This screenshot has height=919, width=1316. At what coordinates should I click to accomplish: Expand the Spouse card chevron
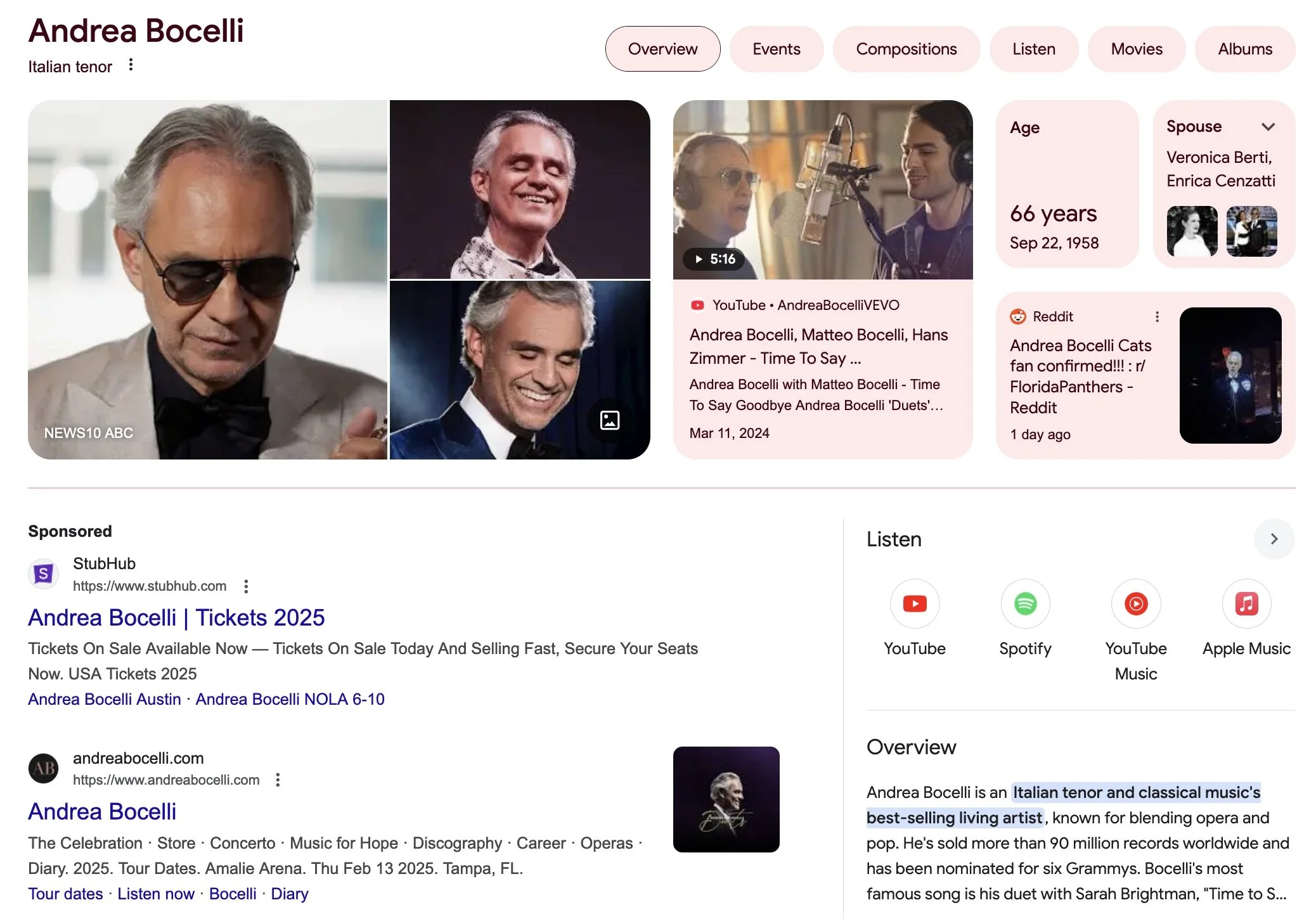(x=1268, y=127)
